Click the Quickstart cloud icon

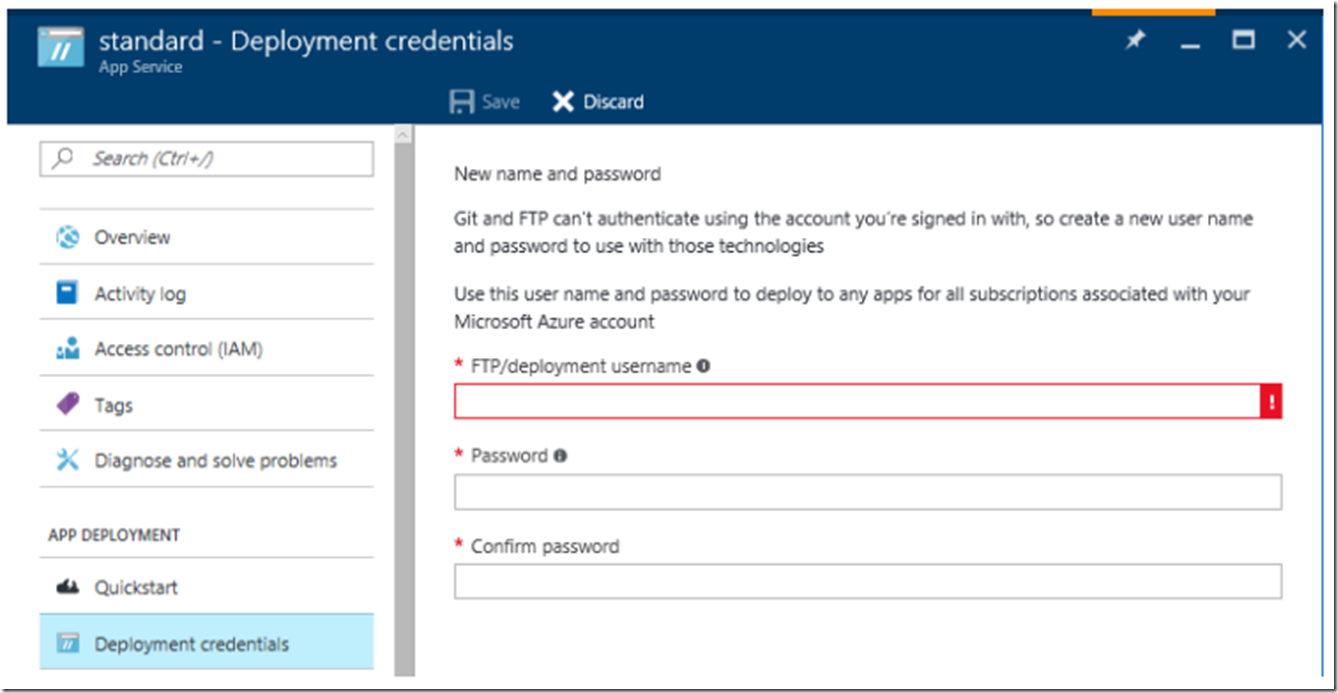[x=68, y=587]
